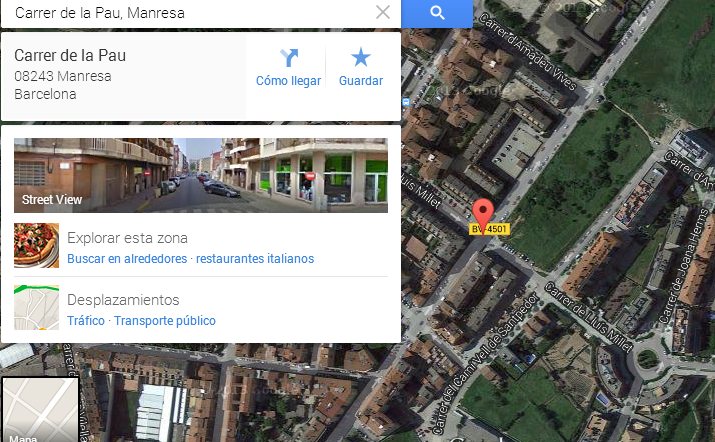The width and height of the screenshot is (715, 442).
Task: Click the Buscar en alrededores link
Action: (127, 259)
